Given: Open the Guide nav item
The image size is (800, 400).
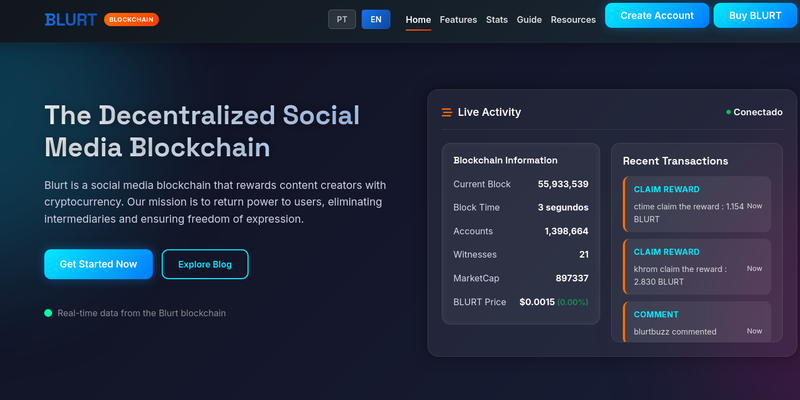Looking at the screenshot, I should coord(530,19).
